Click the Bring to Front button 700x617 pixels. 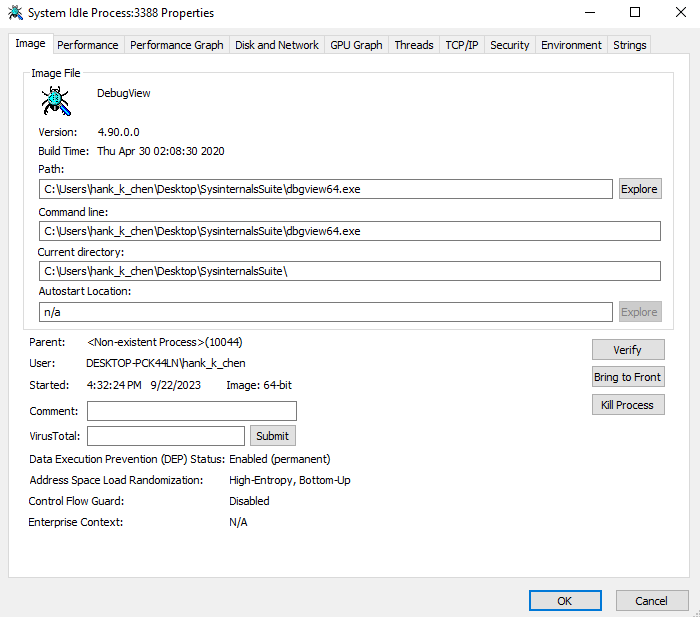point(628,377)
